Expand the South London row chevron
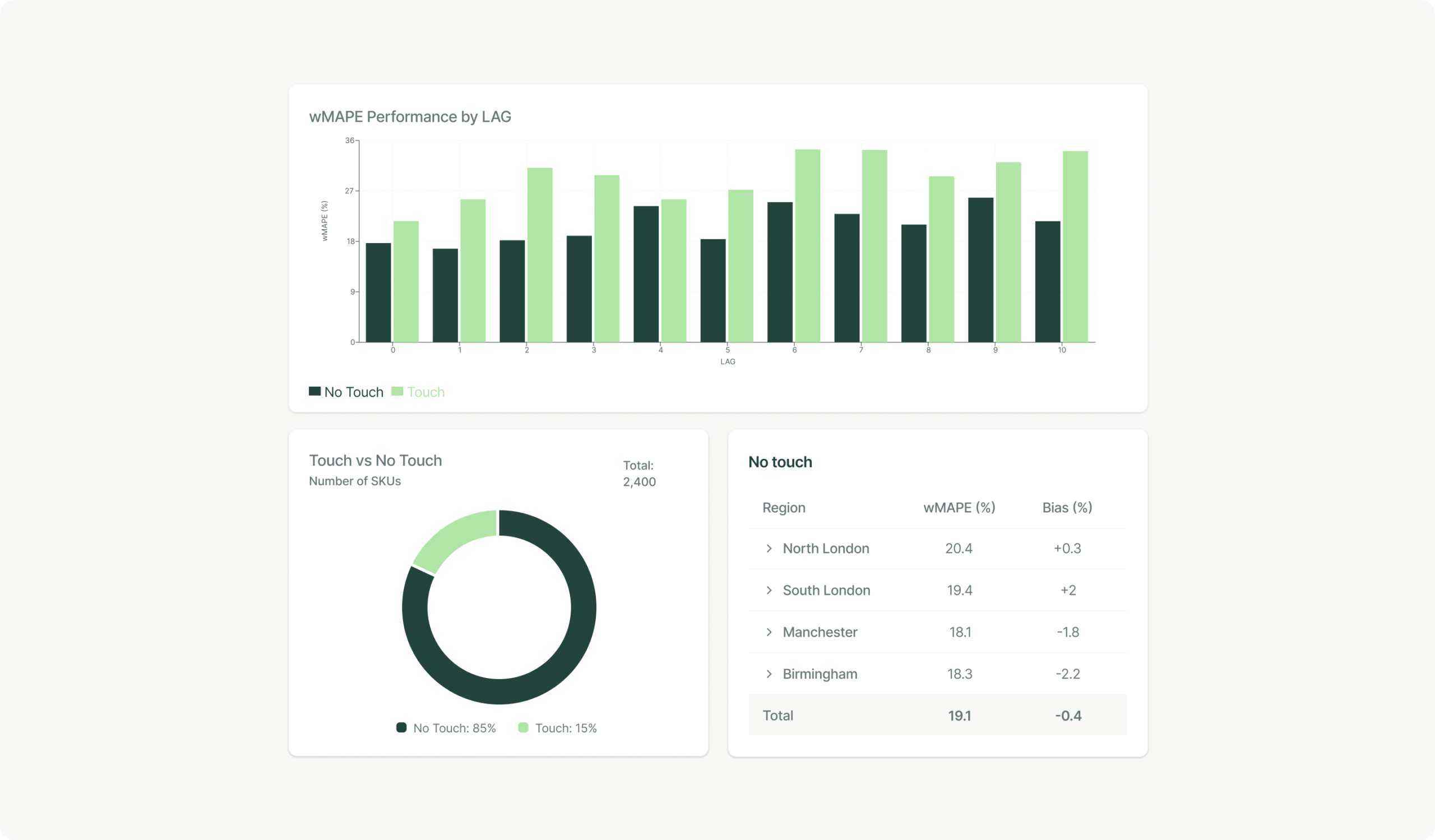 [x=769, y=591]
